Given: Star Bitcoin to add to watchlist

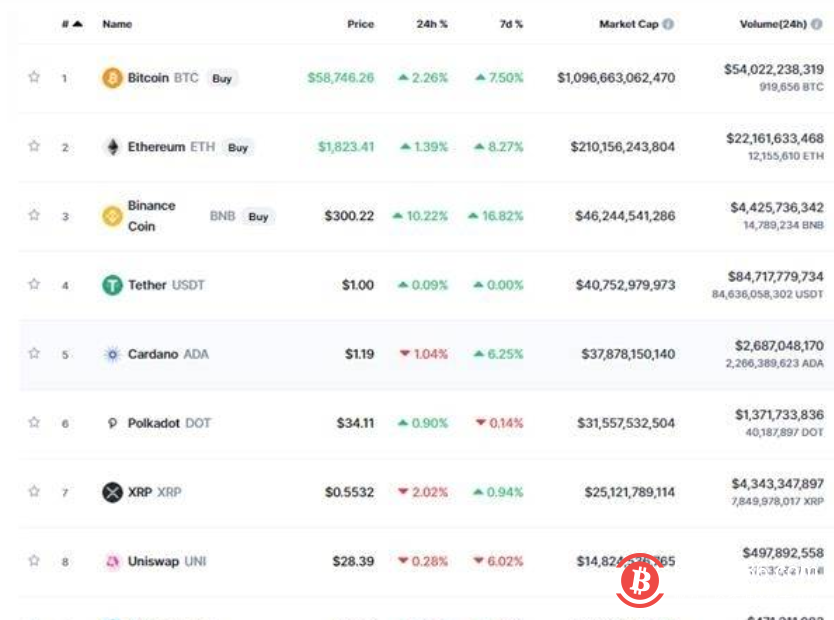Looking at the screenshot, I should [34, 77].
